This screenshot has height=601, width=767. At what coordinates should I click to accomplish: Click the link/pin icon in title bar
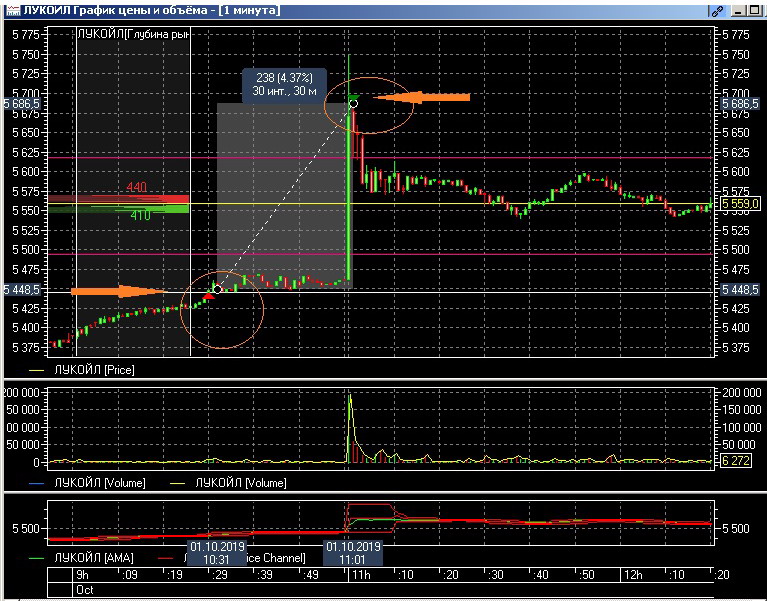(716, 9)
